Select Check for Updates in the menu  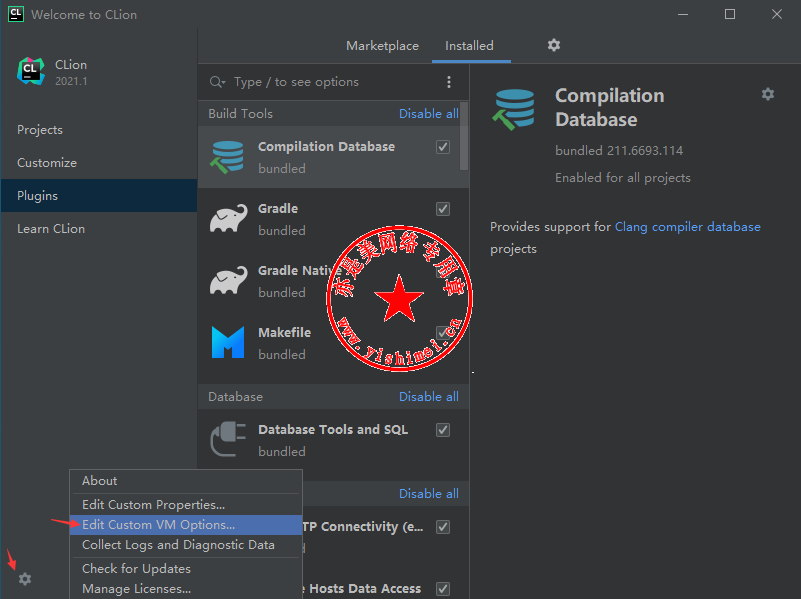tap(186, 569)
